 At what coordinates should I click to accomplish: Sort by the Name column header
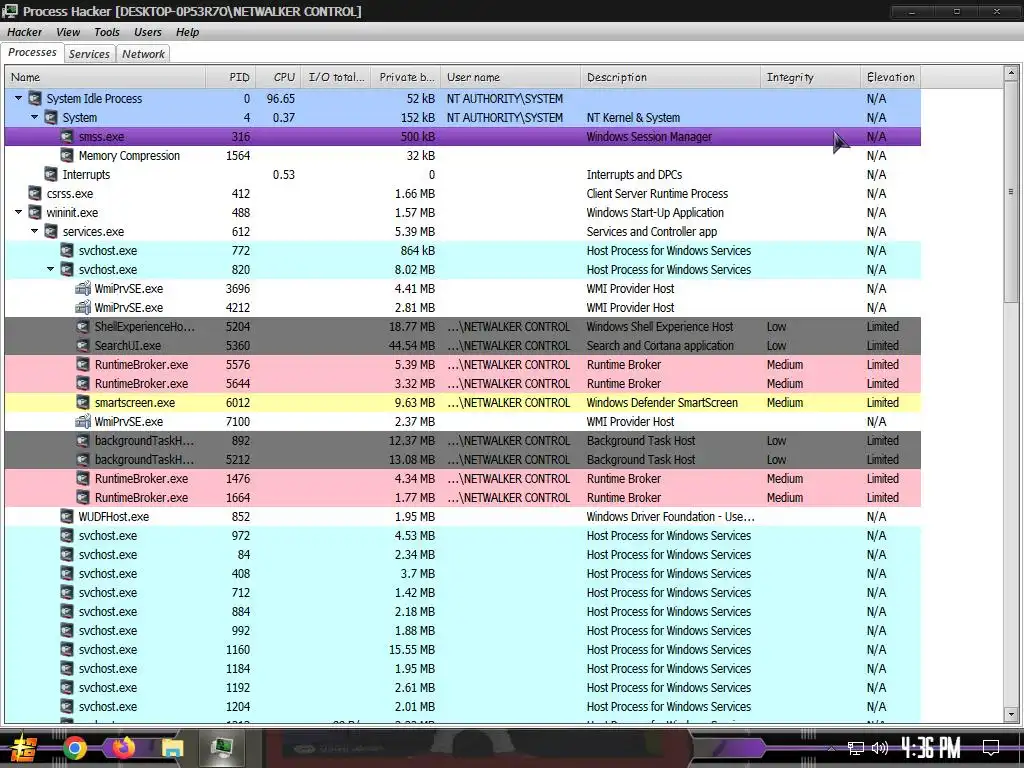point(105,77)
